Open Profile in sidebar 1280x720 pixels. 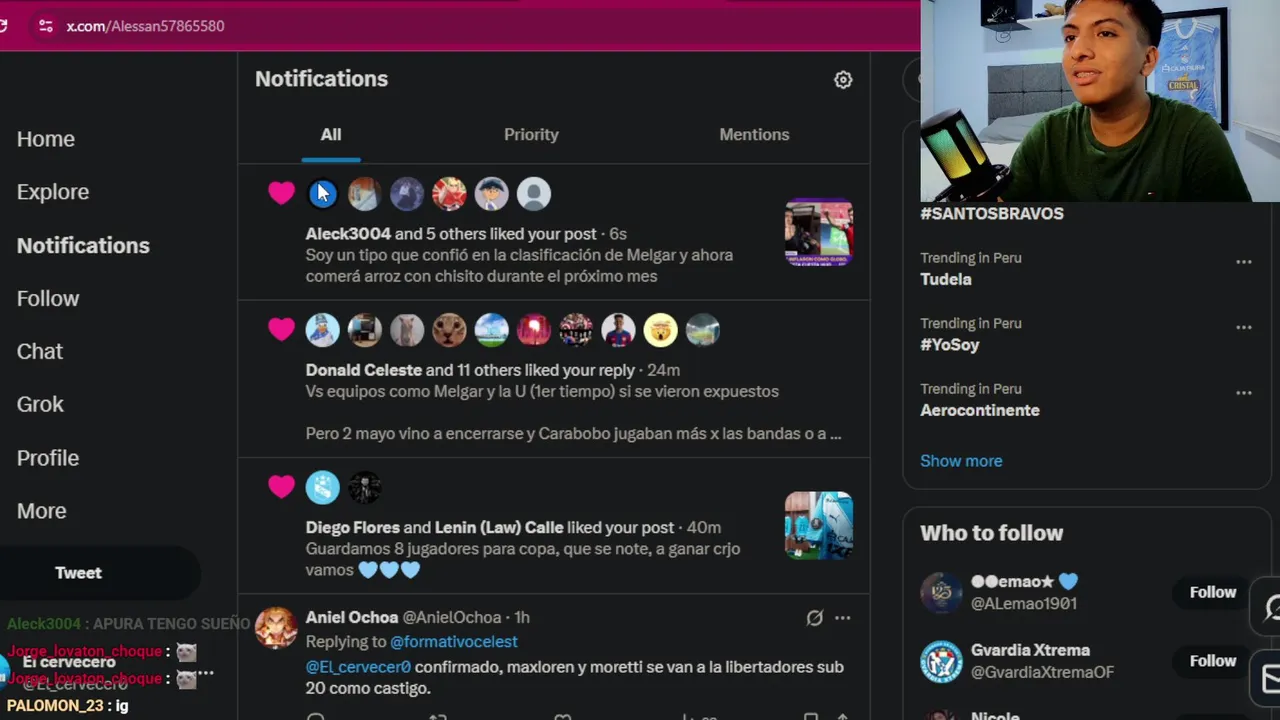tap(48, 457)
